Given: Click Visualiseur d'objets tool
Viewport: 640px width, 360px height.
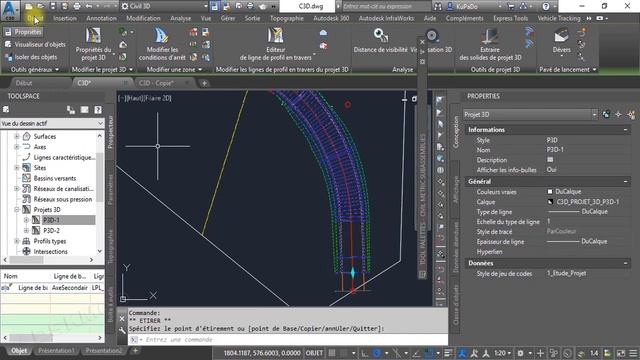Looking at the screenshot, I should [35, 44].
